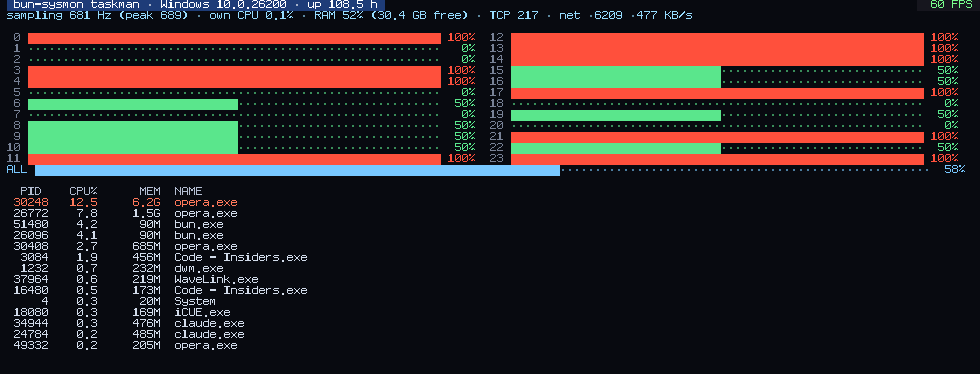Click the 7.8 CPU value

point(87,213)
